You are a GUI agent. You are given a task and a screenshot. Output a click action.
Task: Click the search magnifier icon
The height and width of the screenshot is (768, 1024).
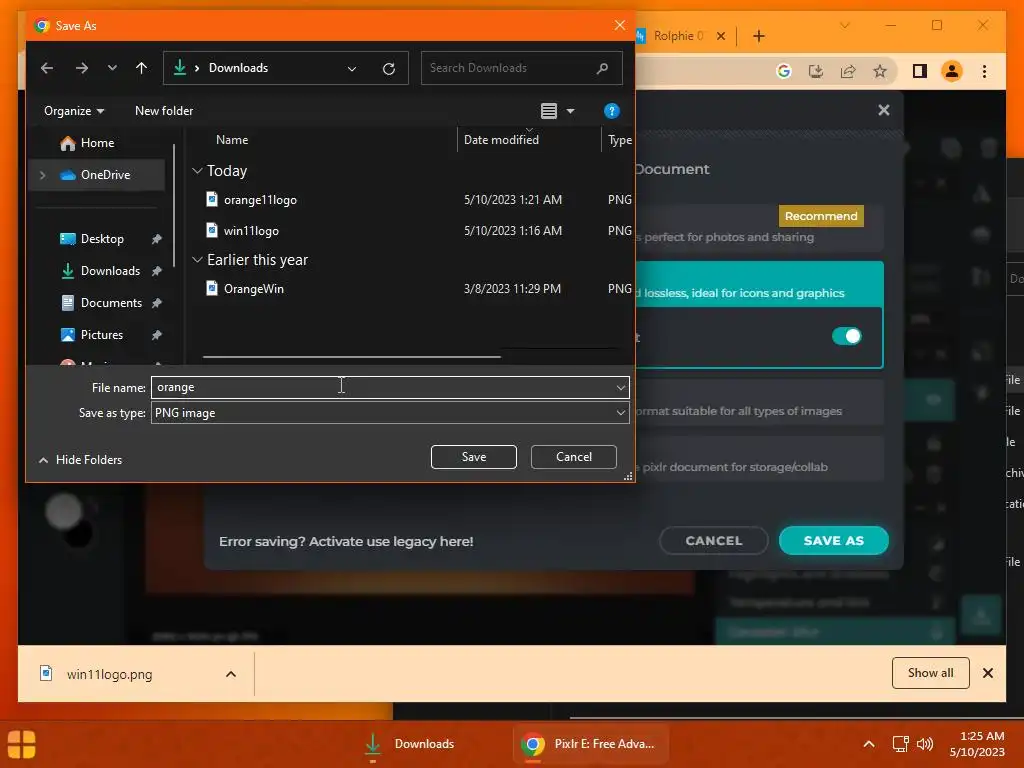coord(602,68)
